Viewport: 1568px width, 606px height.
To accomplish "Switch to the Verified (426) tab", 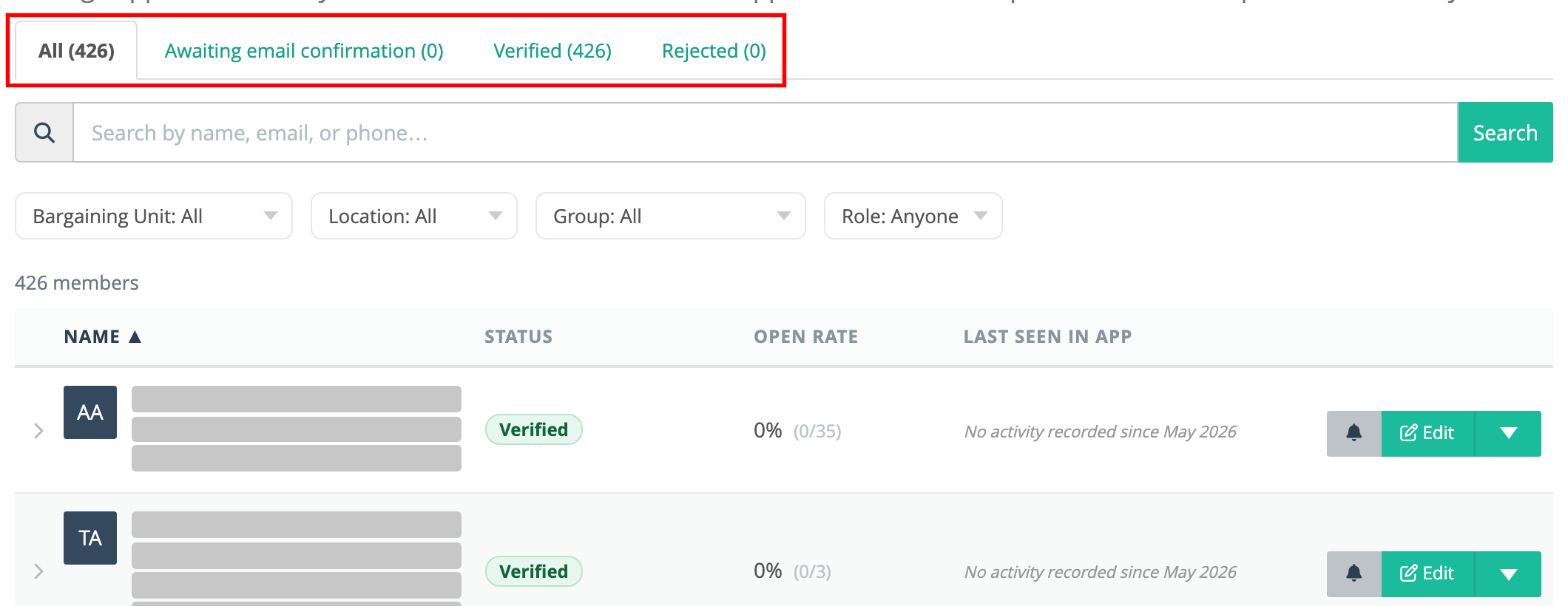I will 552,51.
